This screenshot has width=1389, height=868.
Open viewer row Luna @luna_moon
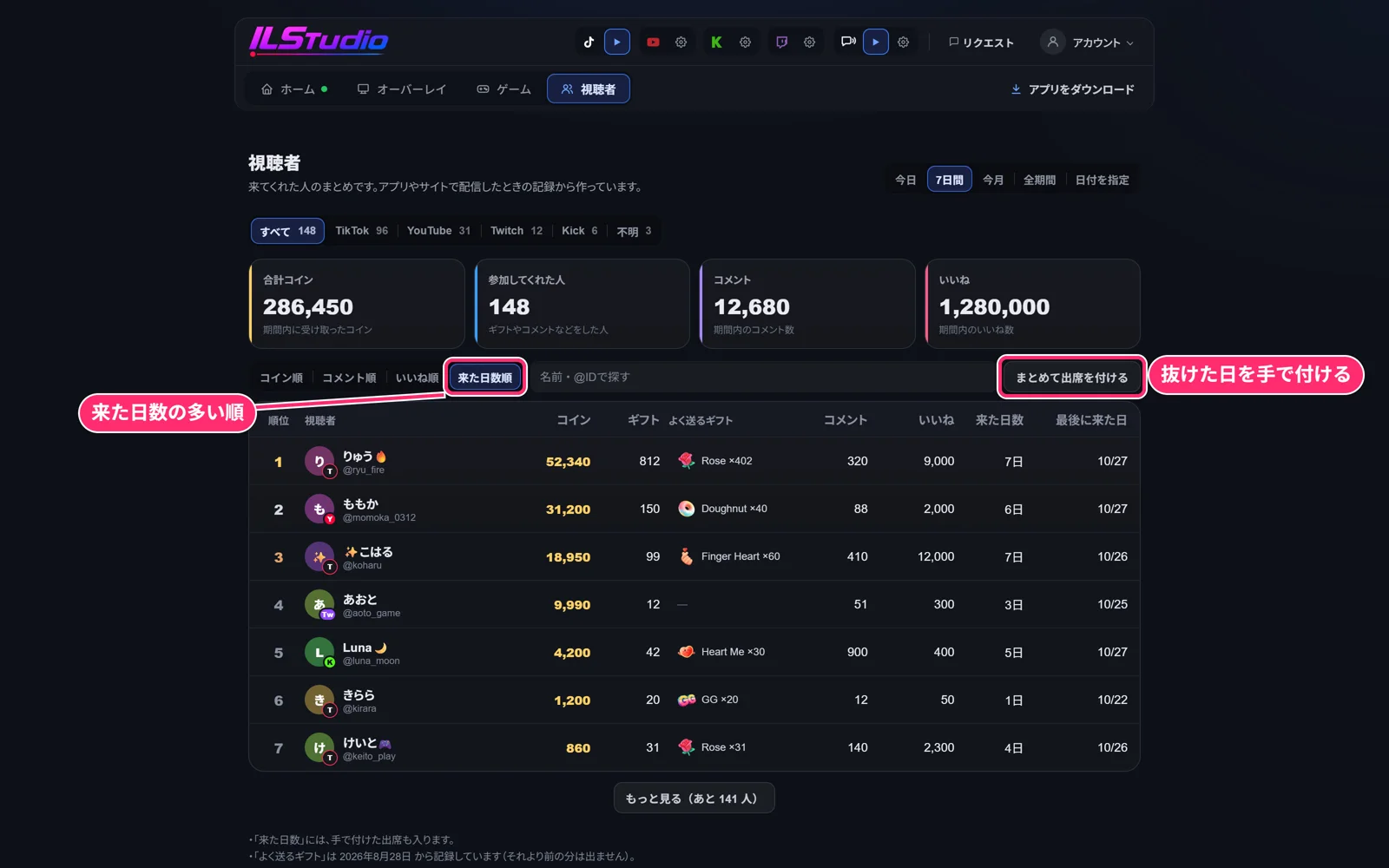coord(694,652)
